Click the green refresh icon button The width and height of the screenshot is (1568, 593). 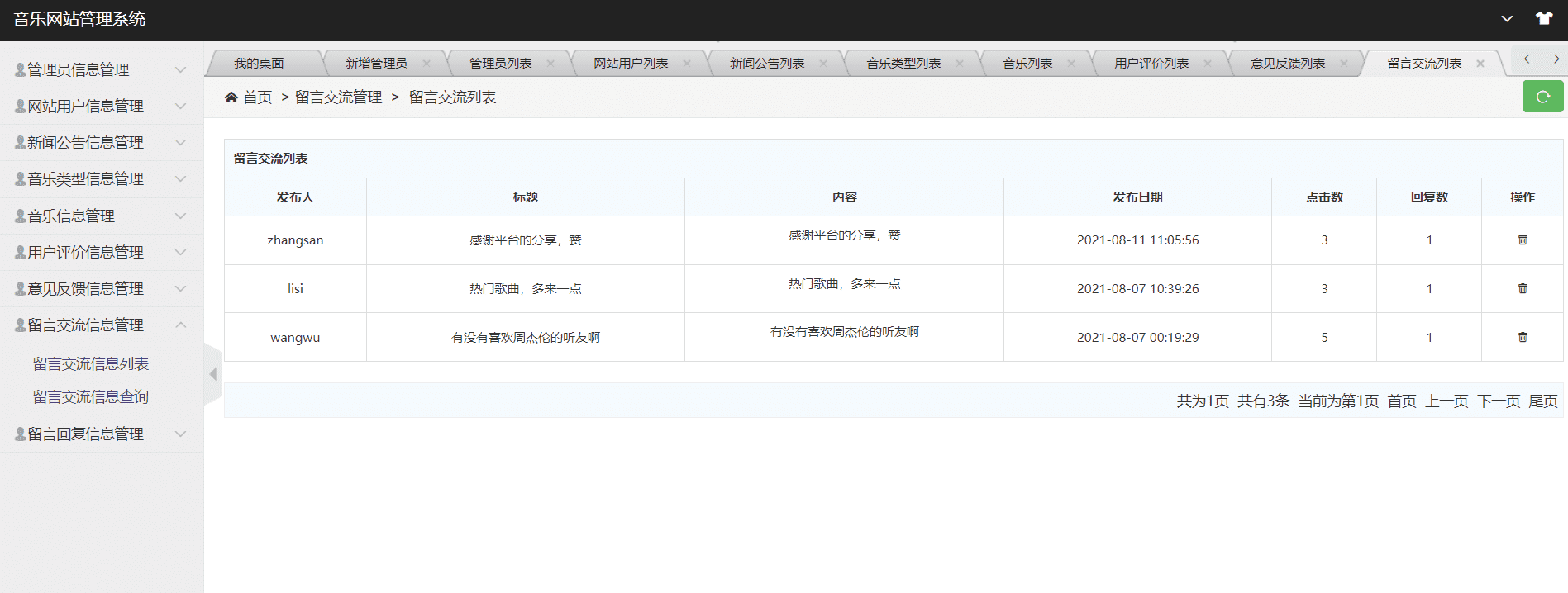1542,97
